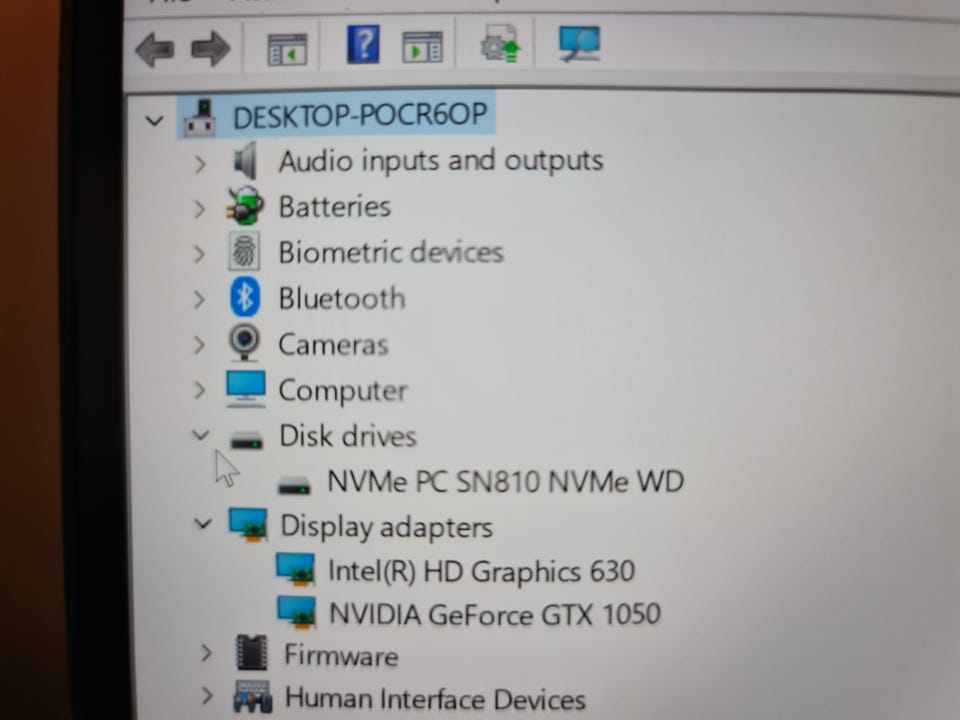The height and width of the screenshot is (720, 960).
Task: Click the adapter icon beside NVIDIA GeForce GTX 1050
Action: tap(296, 612)
